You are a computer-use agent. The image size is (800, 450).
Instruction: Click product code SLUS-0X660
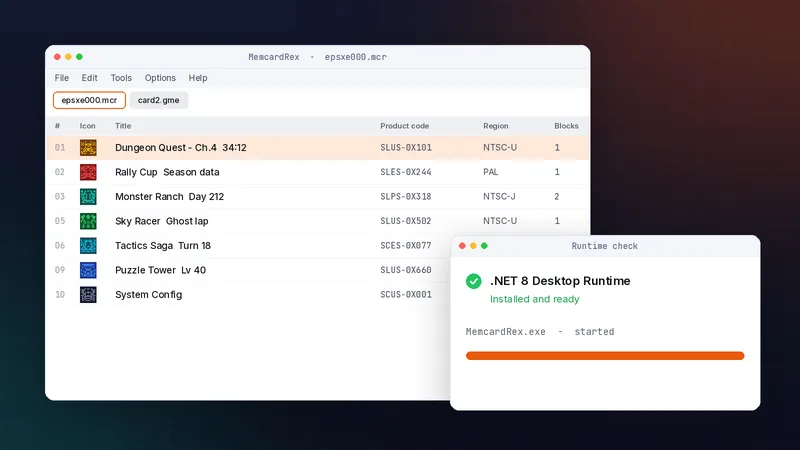coord(406,270)
